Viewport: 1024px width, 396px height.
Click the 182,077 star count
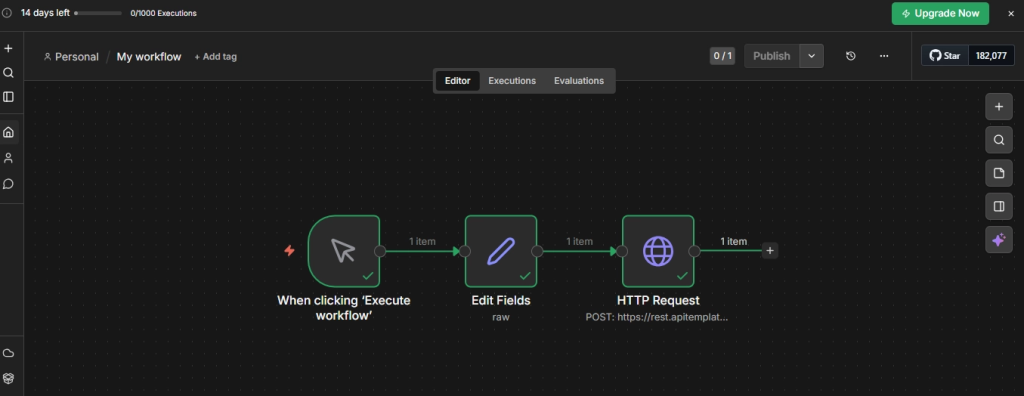click(991, 56)
